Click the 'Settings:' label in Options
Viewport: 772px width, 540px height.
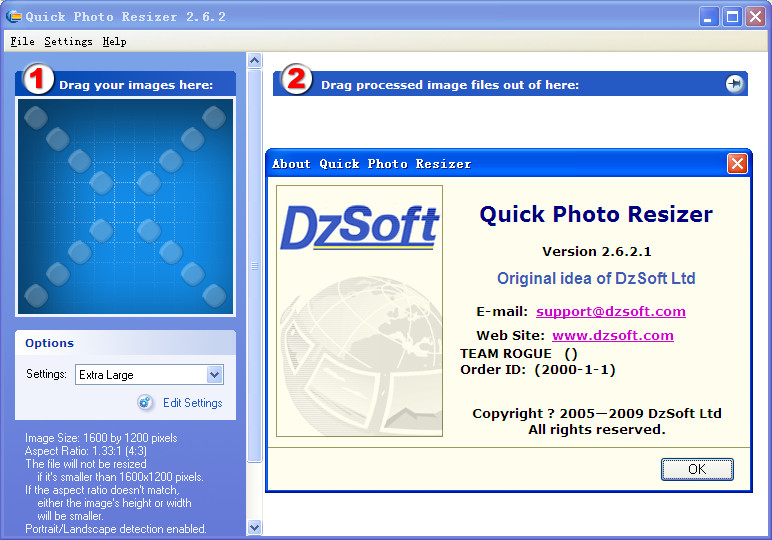(x=46, y=374)
